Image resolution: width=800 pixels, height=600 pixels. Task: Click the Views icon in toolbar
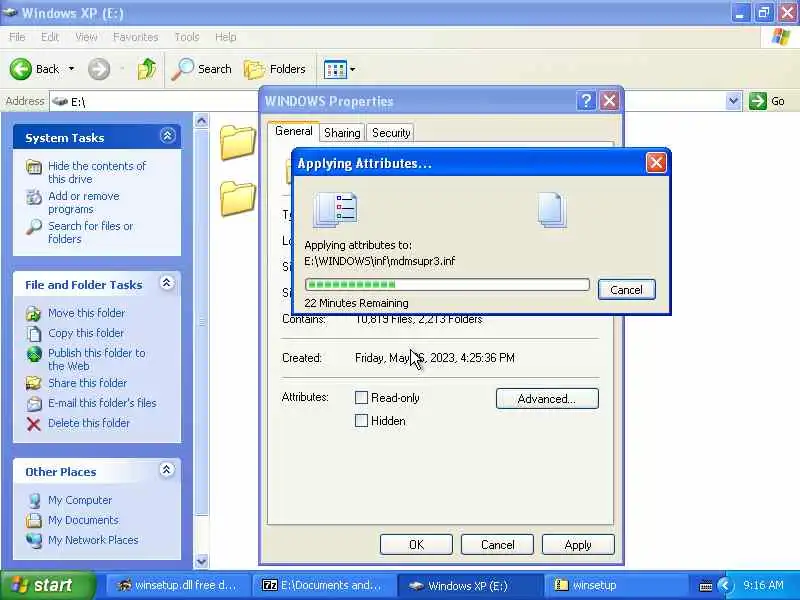pyautogui.click(x=335, y=69)
